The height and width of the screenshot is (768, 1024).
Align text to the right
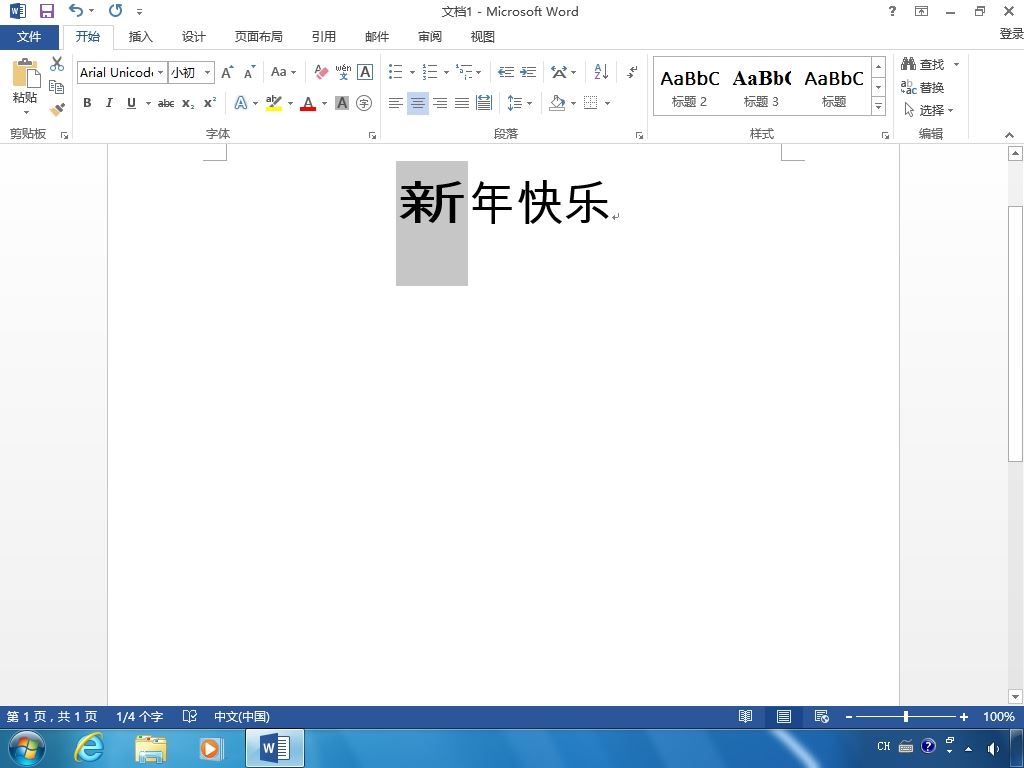(x=440, y=103)
